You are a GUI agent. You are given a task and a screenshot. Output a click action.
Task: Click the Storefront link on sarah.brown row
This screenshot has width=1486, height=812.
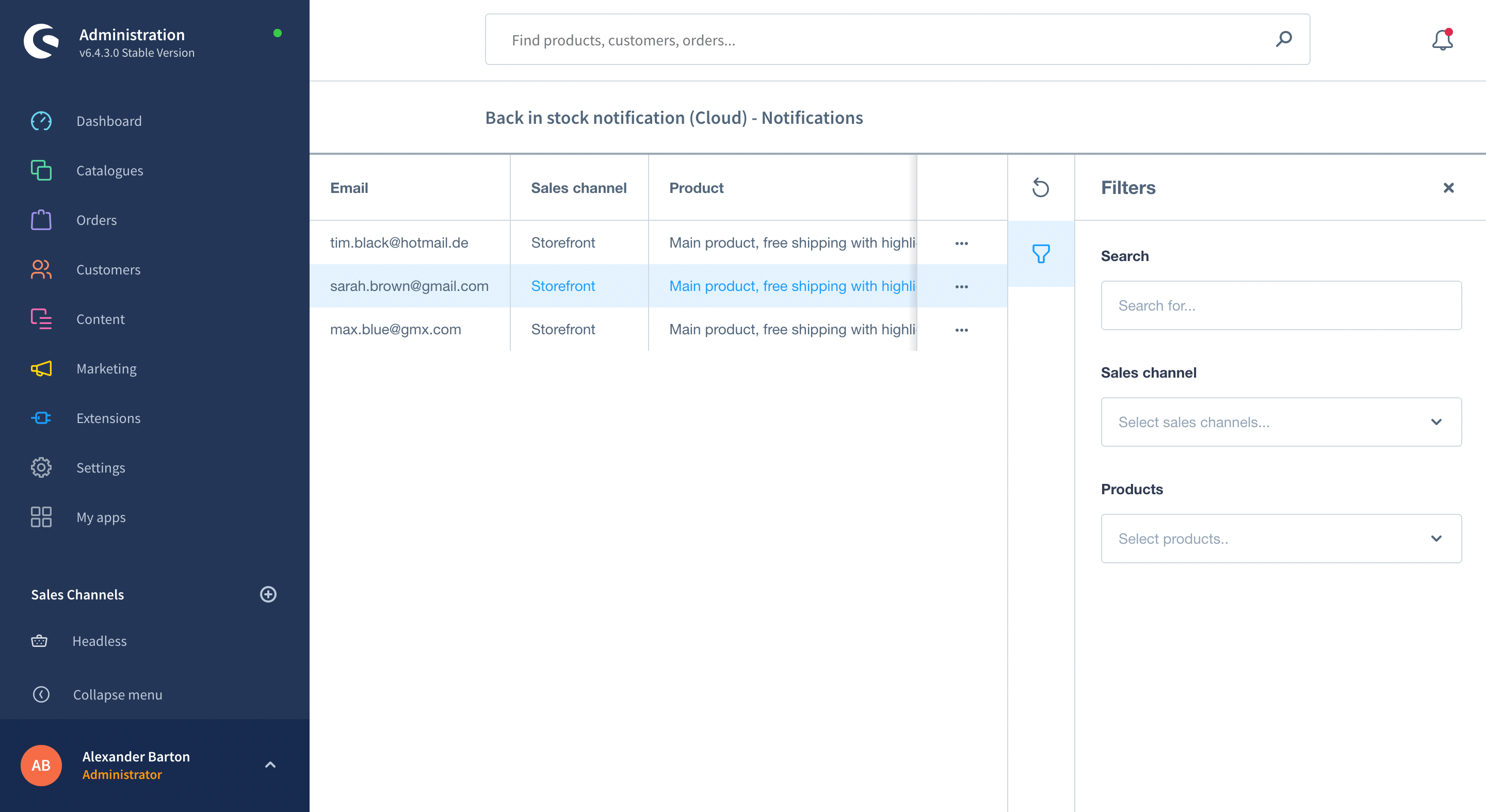[563, 286]
